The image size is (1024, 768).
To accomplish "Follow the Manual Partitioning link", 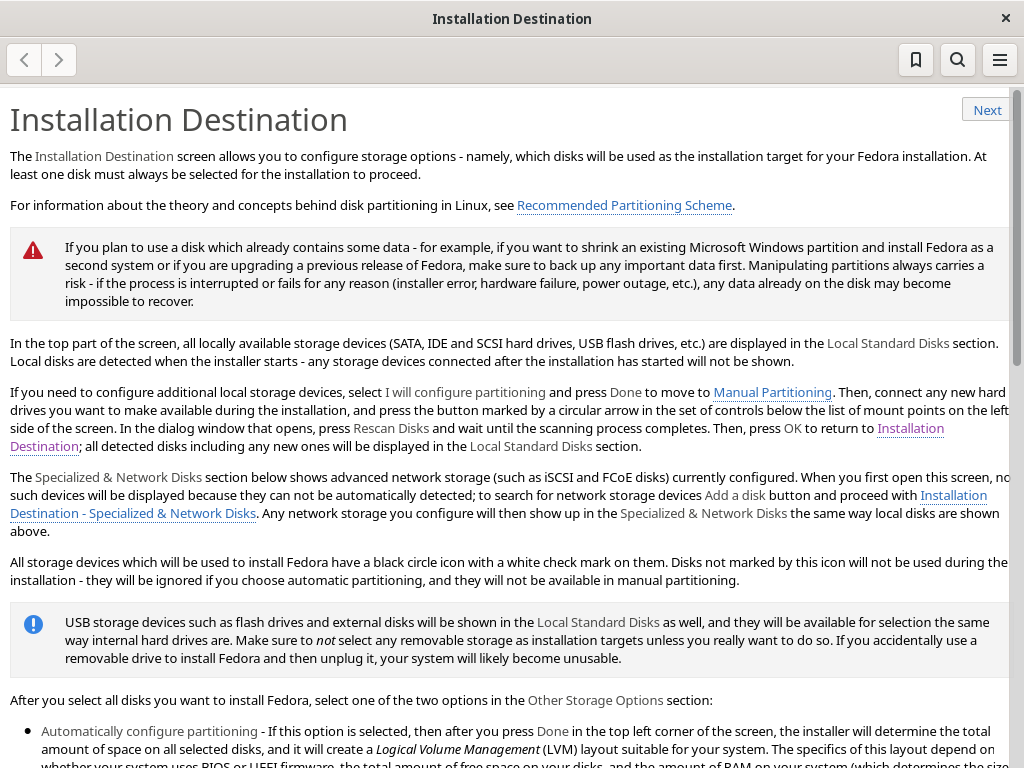I will [x=772, y=392].
